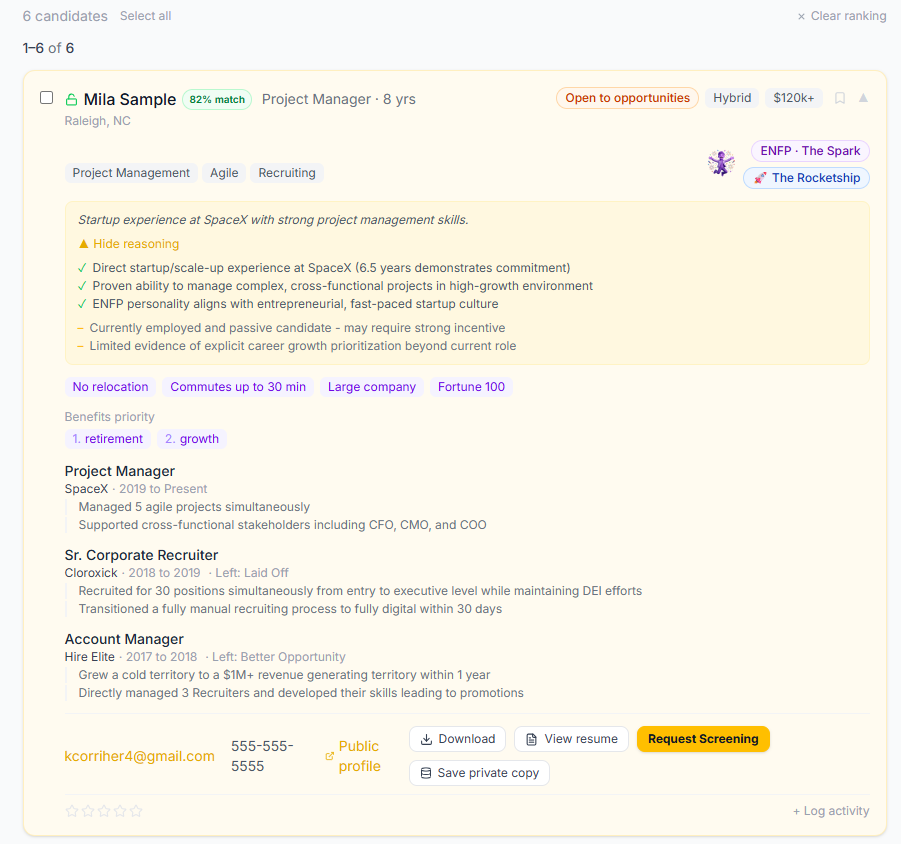Rate candidate five stars
901x844 pixels.
point(136,811)
